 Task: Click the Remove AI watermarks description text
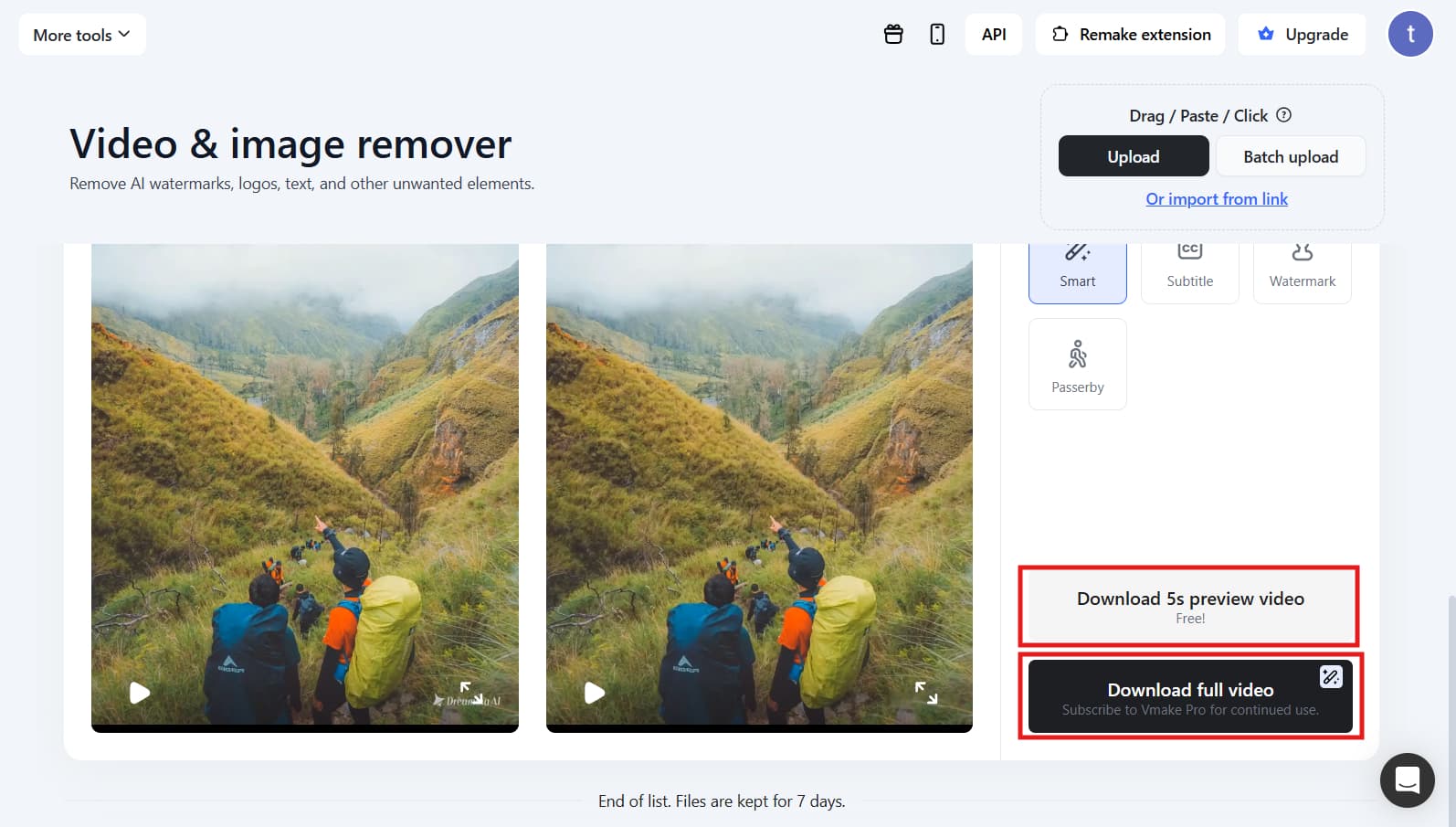pos(302,184)
